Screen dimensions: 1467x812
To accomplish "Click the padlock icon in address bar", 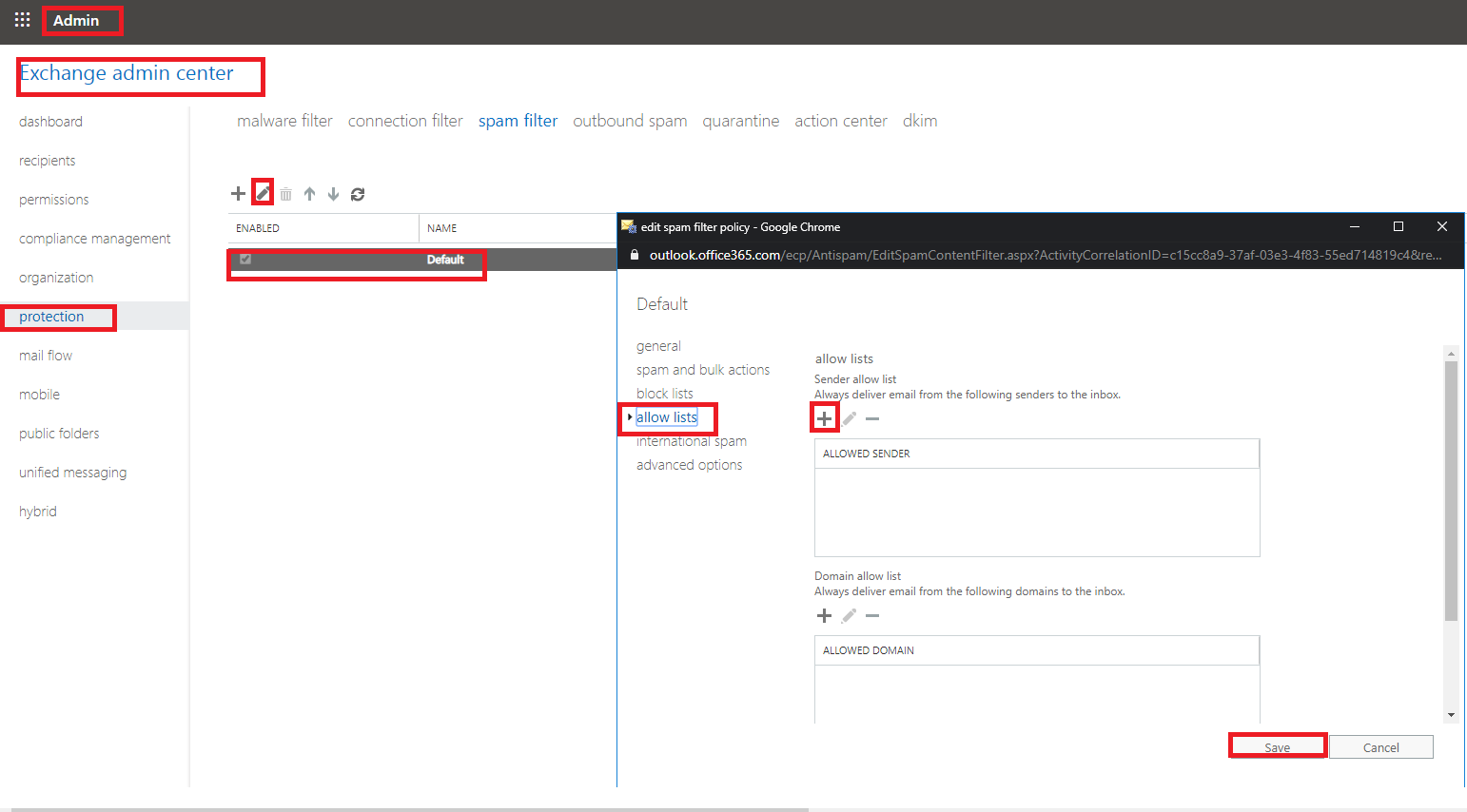I will pyautogui.click(x=634, y=255).
